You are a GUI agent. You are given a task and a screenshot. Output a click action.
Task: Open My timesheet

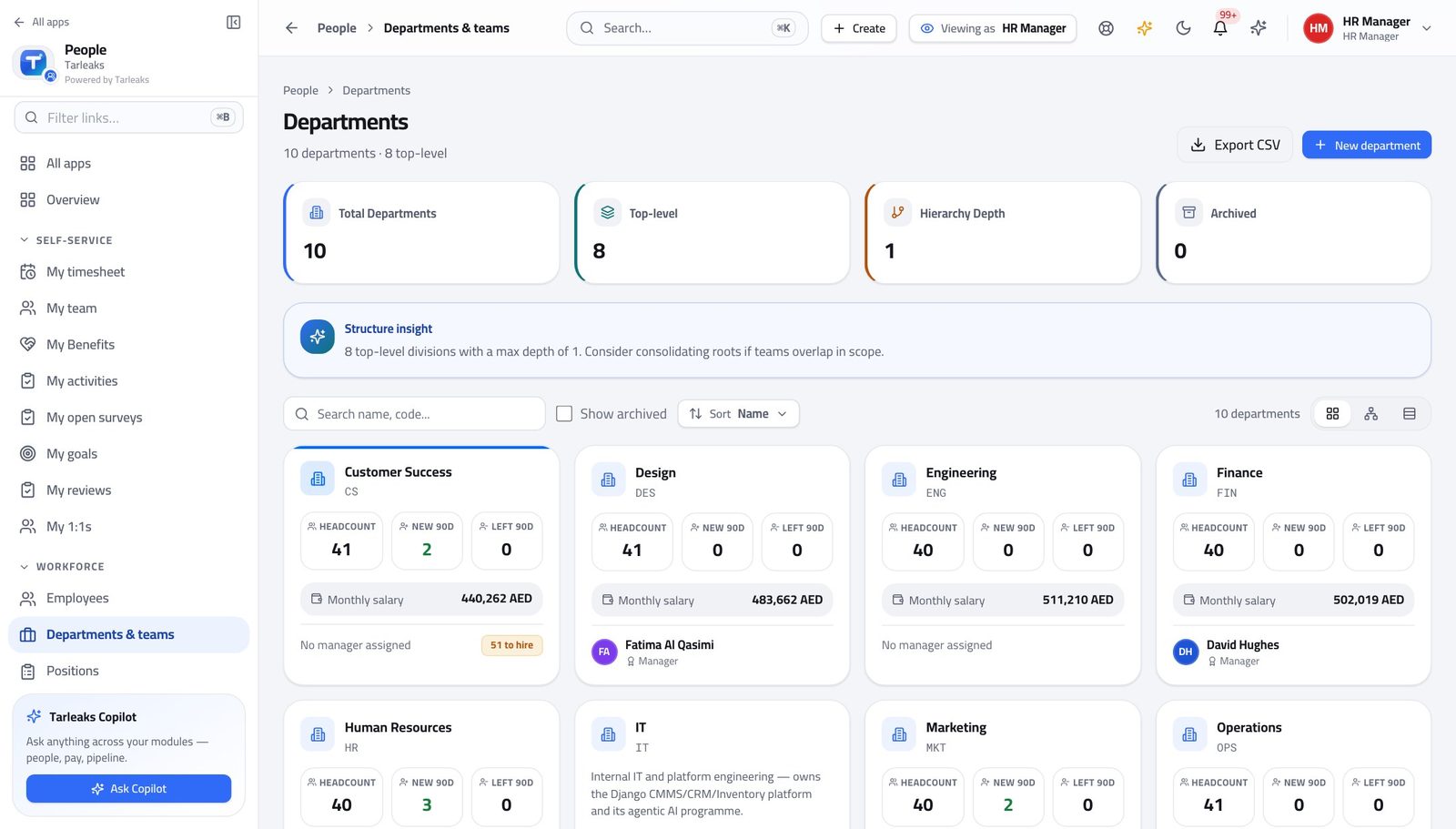(128, 272)
